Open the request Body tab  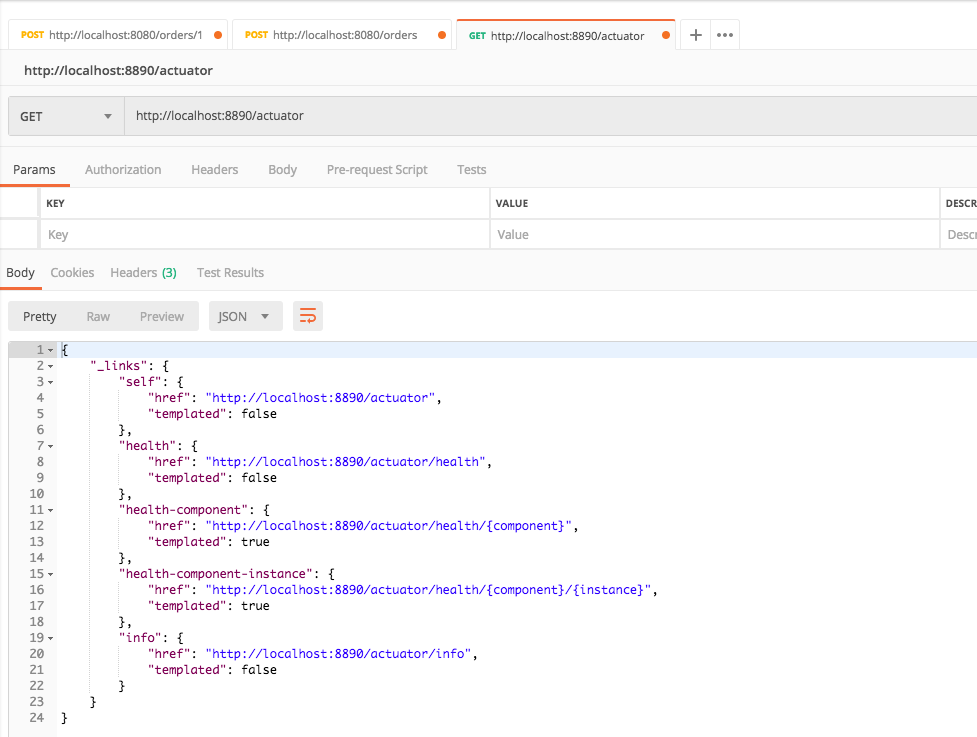(x=282, y=169)
